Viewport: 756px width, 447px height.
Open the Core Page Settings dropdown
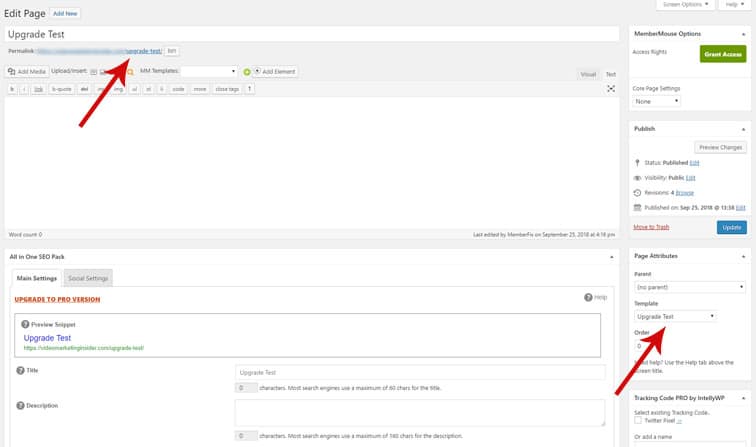657,101
